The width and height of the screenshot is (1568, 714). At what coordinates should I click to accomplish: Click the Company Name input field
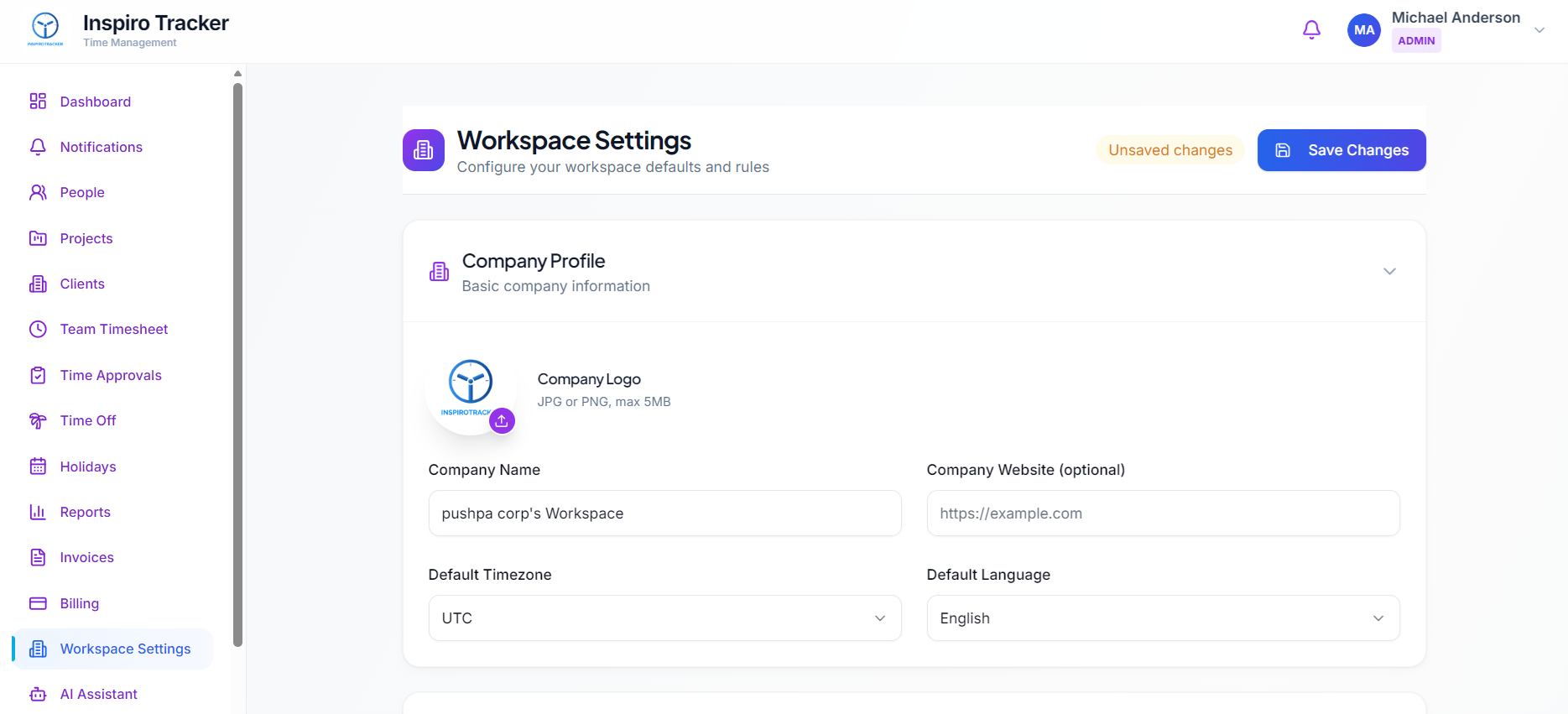point(664,513)
